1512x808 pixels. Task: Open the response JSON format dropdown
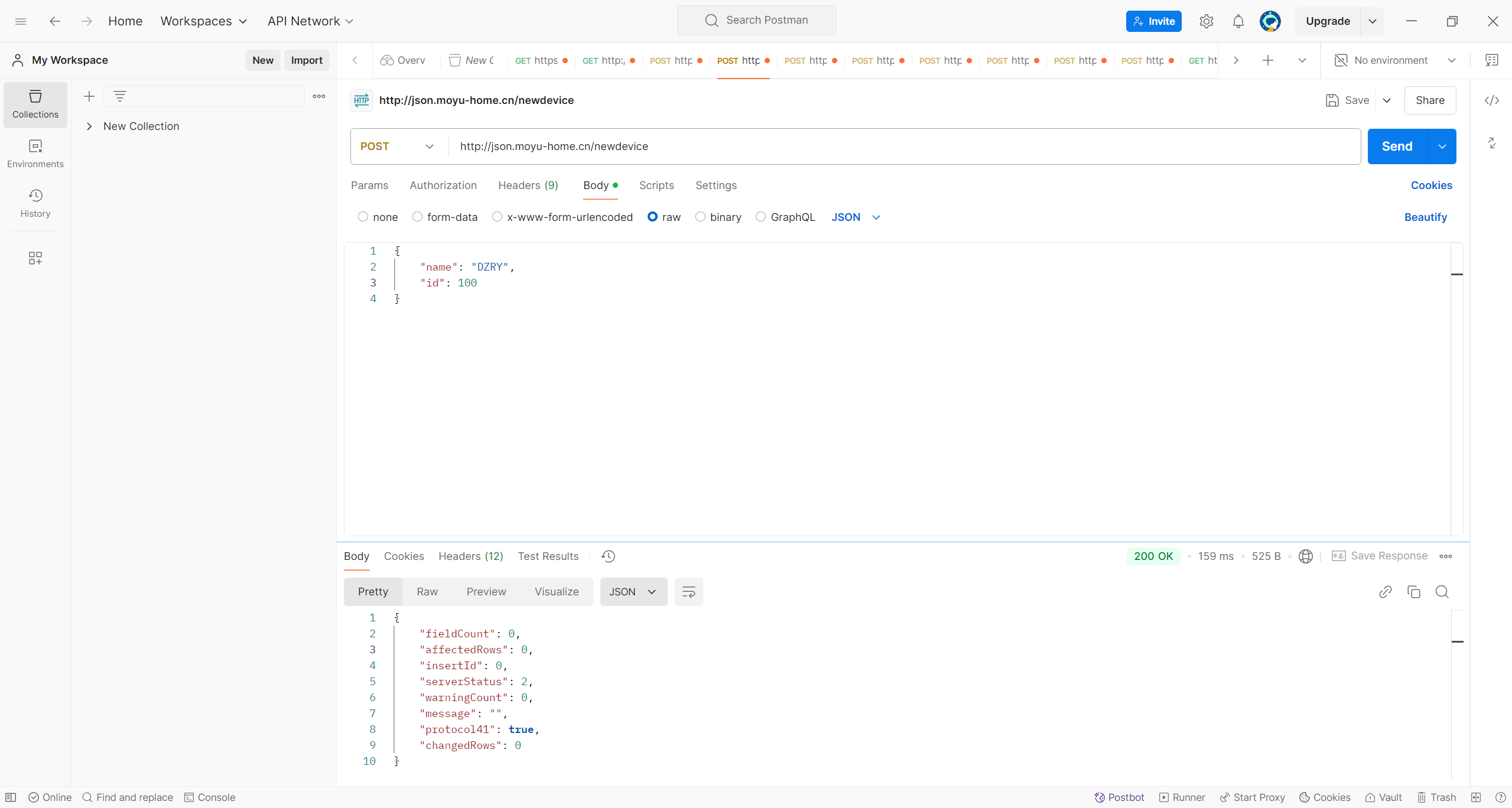(x=633, y=592)
